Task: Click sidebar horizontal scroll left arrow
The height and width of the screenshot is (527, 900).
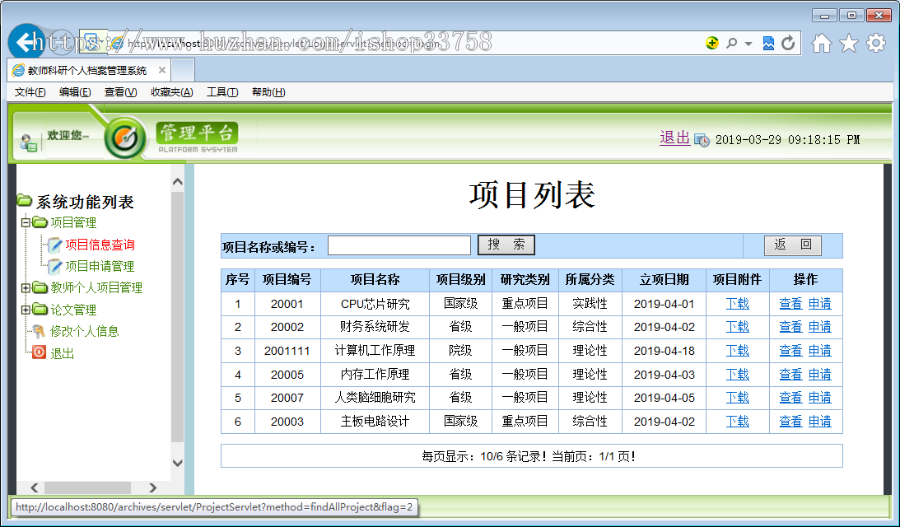Action: point(34,487)
